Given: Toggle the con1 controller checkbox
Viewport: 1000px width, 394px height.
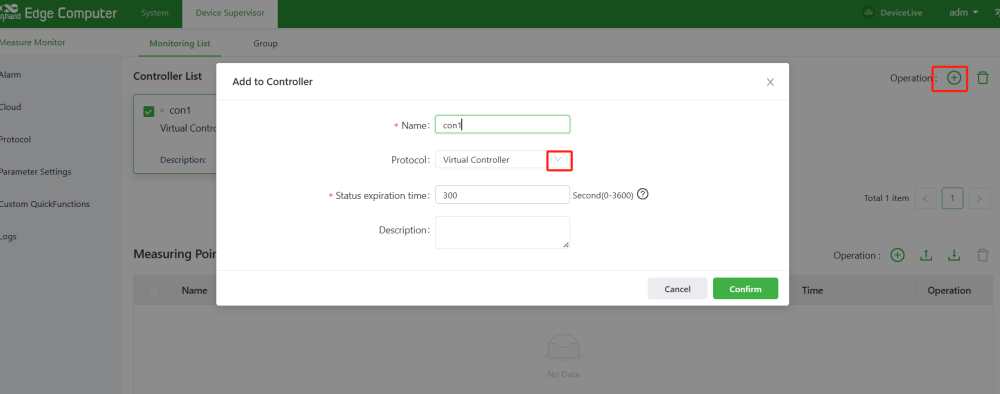Looking at the screenshot, I should pyautogui.click(x=149, y=112).
